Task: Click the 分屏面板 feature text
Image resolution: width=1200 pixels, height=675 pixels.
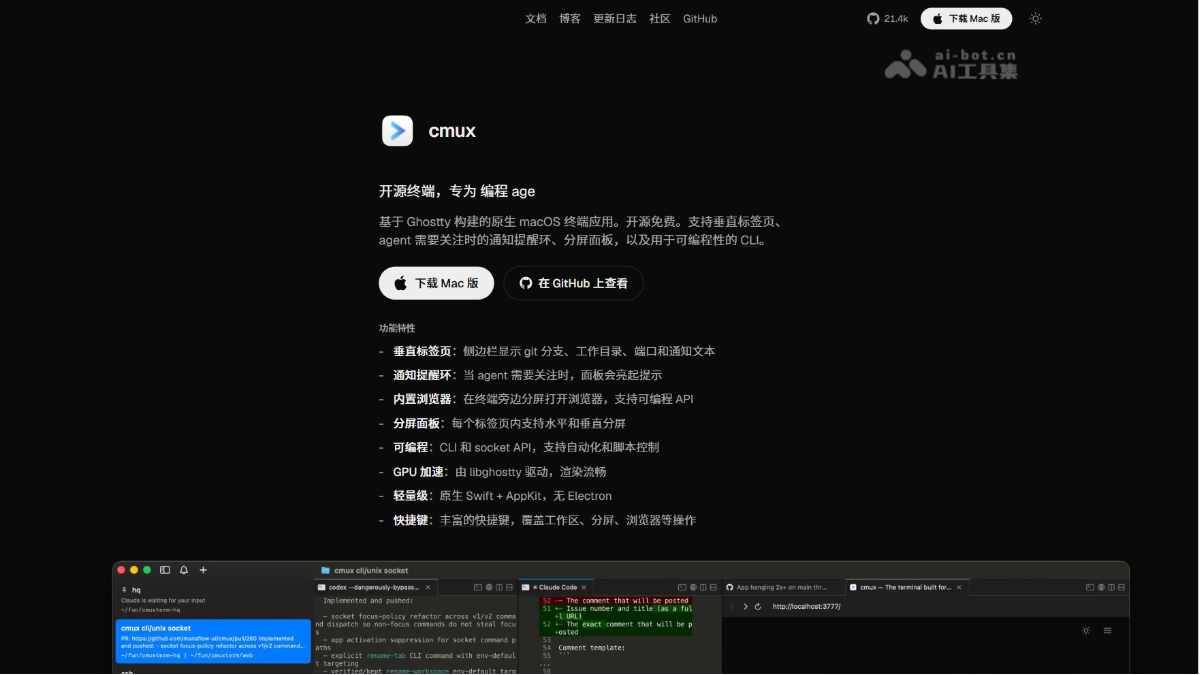Action: click(x=416, y=423)
